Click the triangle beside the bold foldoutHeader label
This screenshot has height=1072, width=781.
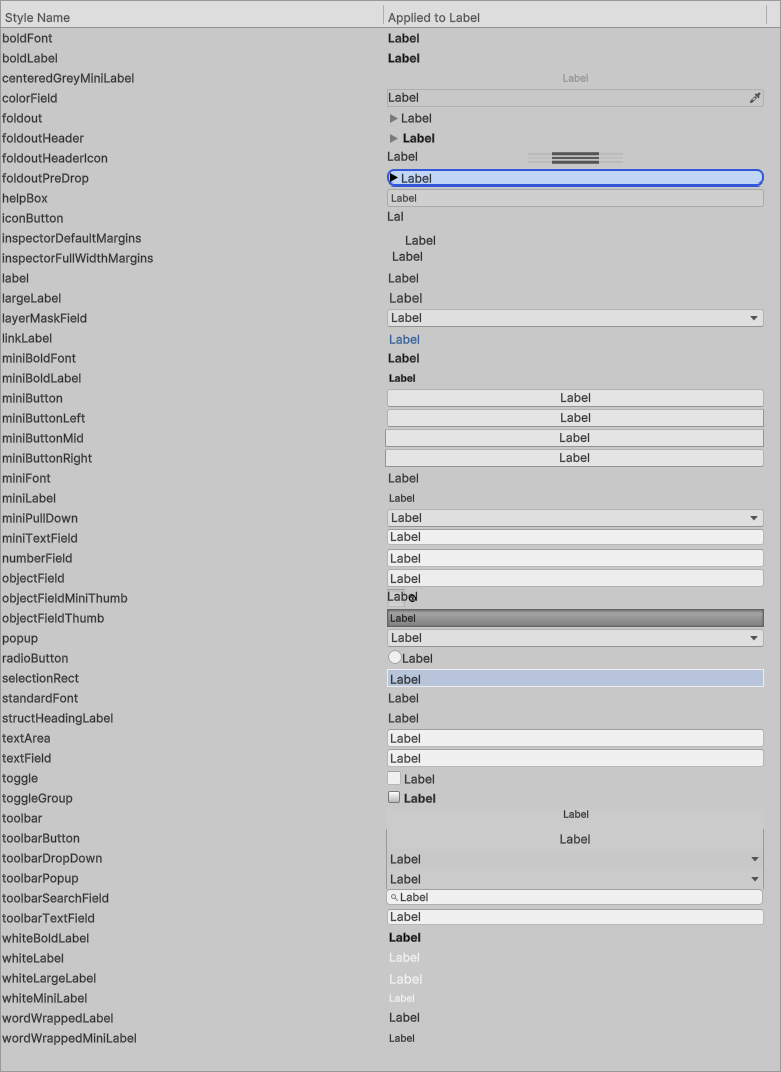click(x=394, y=138)
